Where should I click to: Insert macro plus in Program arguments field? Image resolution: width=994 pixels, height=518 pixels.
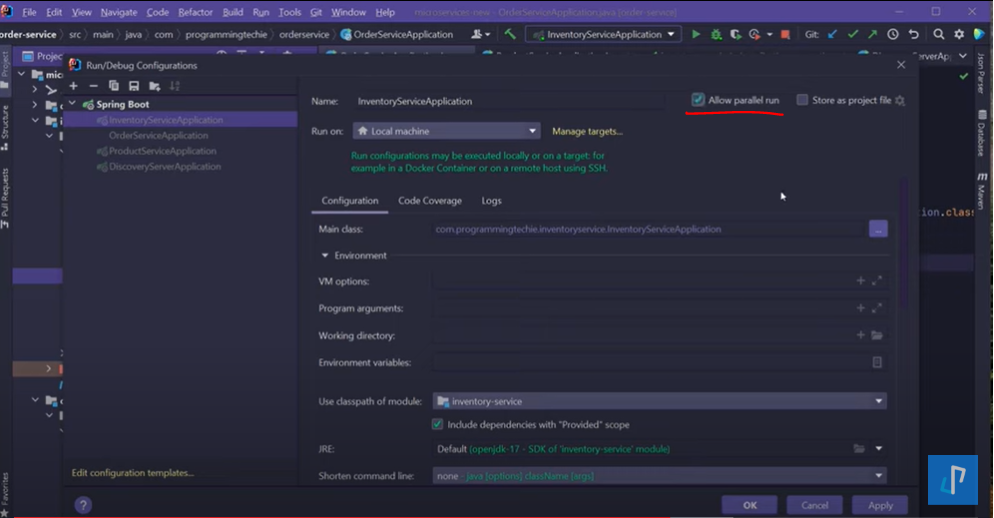pos(861,308)
